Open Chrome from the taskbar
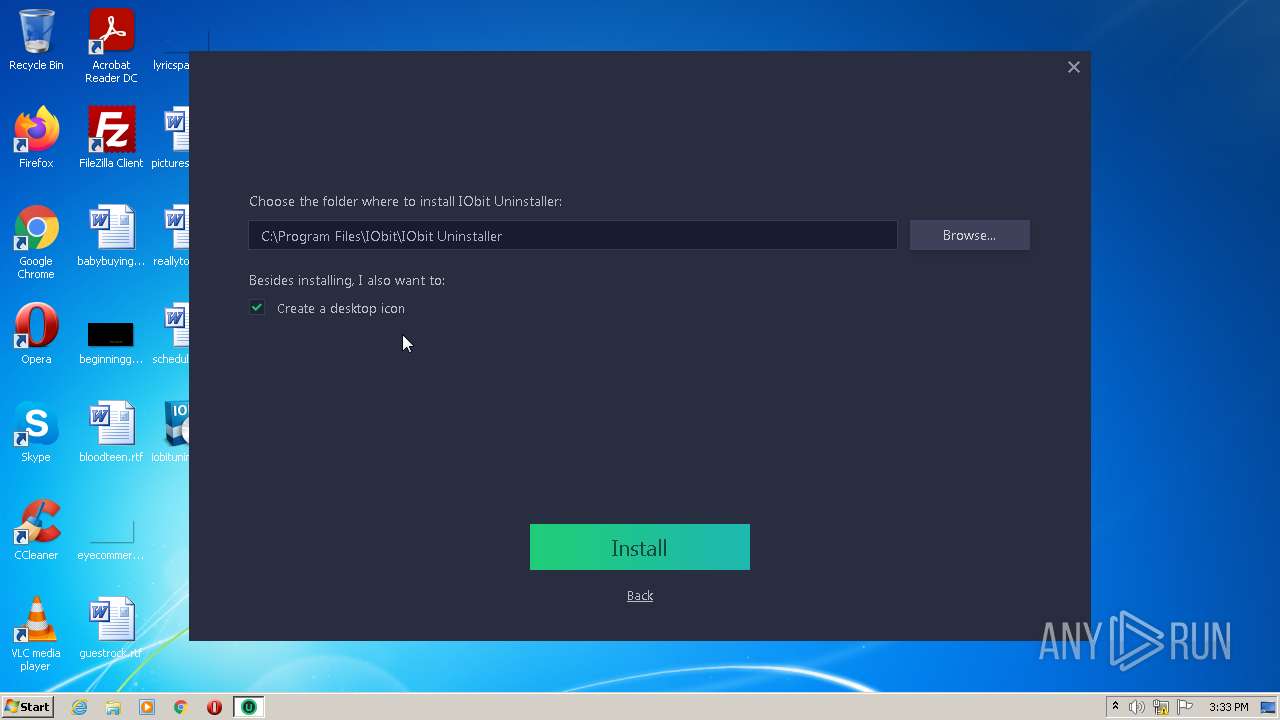 pyautogui.click(x=181, y=707)
